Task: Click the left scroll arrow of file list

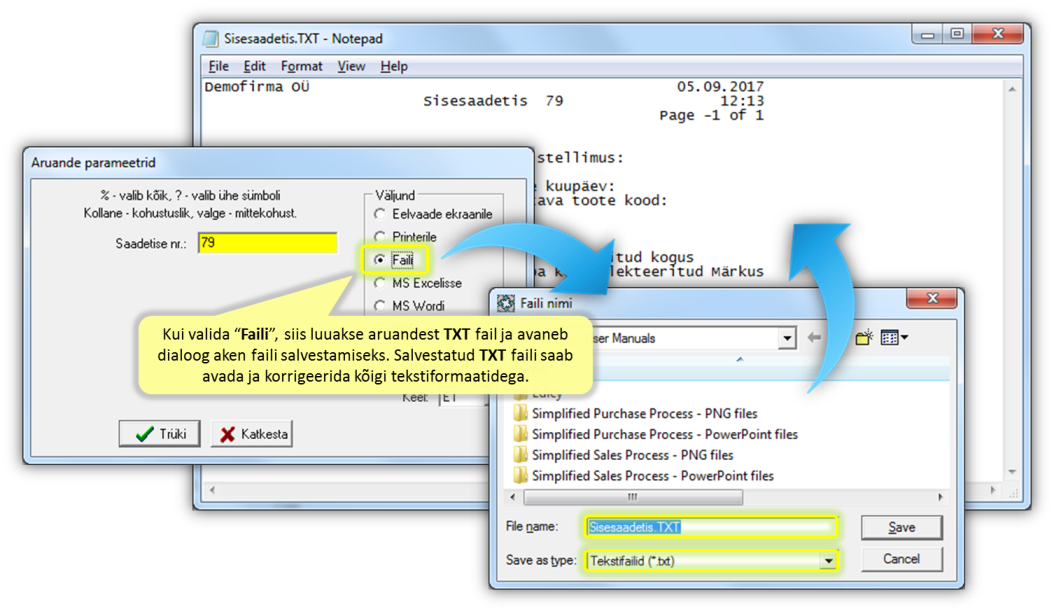Action: click(513, 497)
